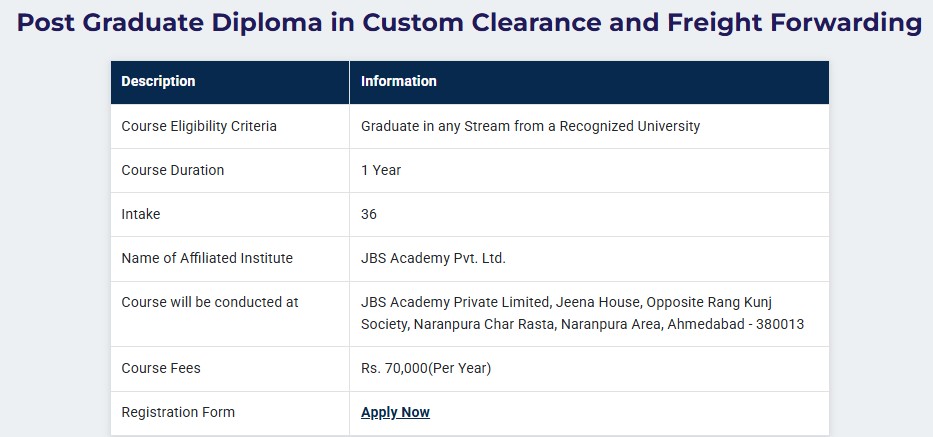The width and height of the screenshot is (933, 437).
Task: Click the Graduate in any Stream text
Action: [530, 126]
